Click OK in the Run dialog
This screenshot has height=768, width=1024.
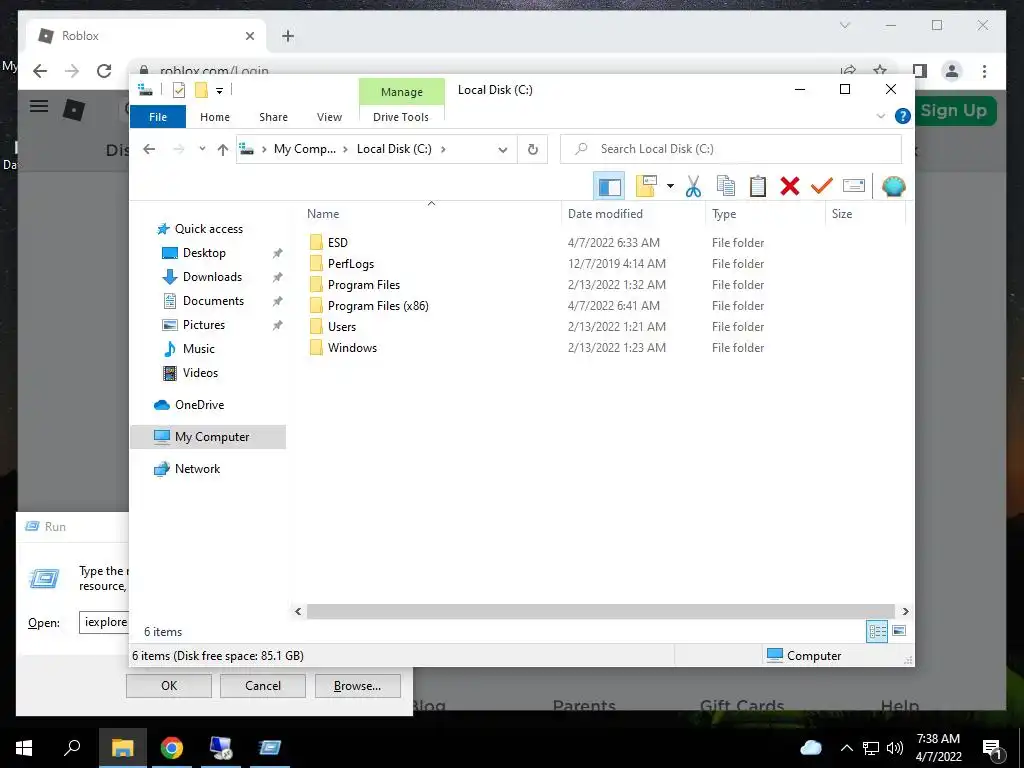click(168, 686)
